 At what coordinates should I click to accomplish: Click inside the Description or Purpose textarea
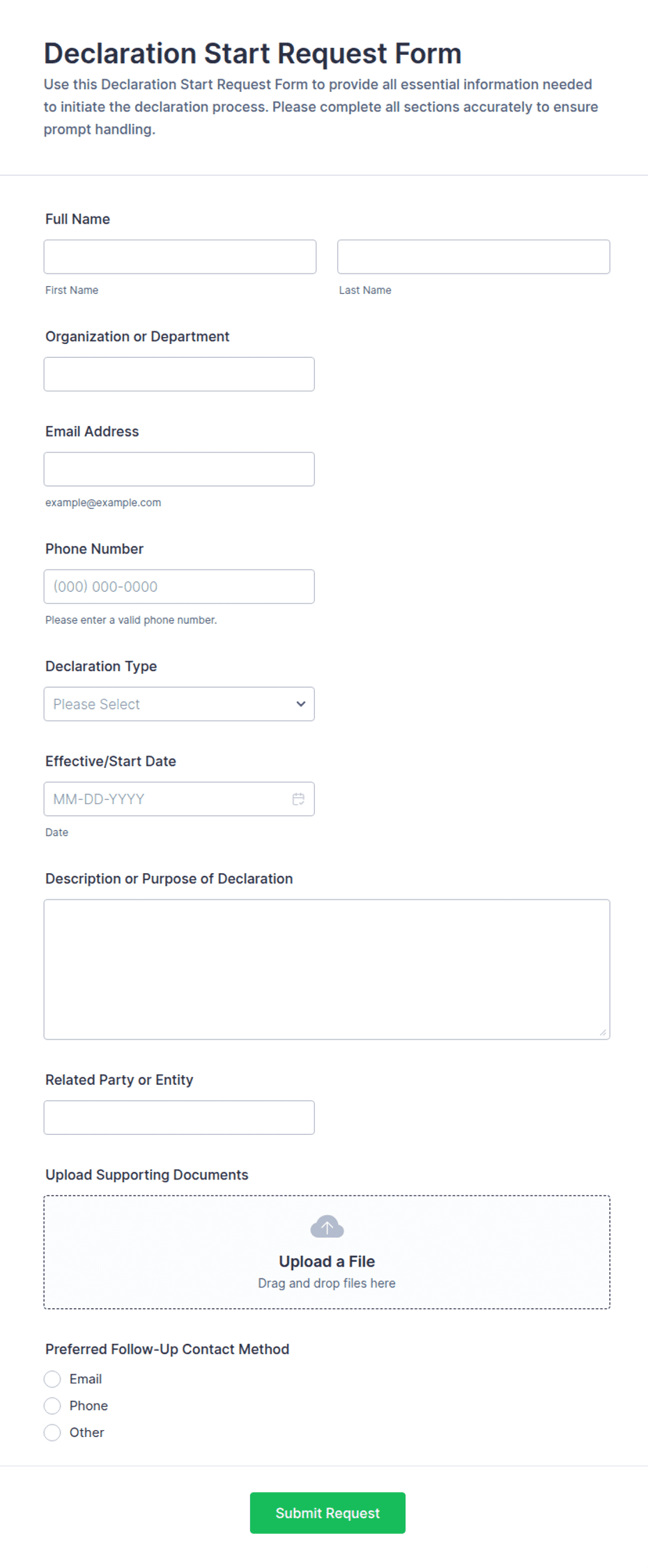[x=327, y=969]
